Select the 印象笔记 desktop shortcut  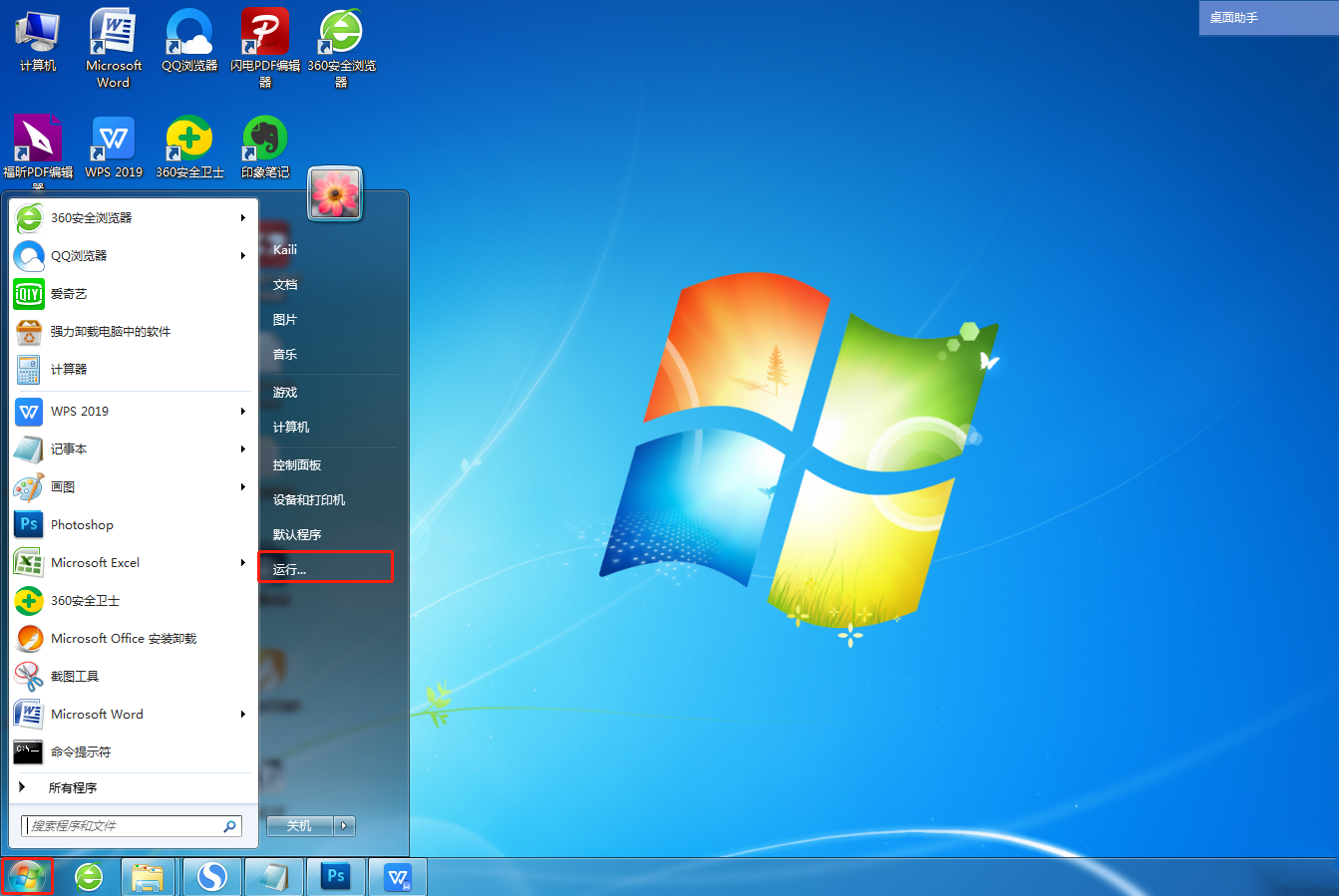coord(265,148)
